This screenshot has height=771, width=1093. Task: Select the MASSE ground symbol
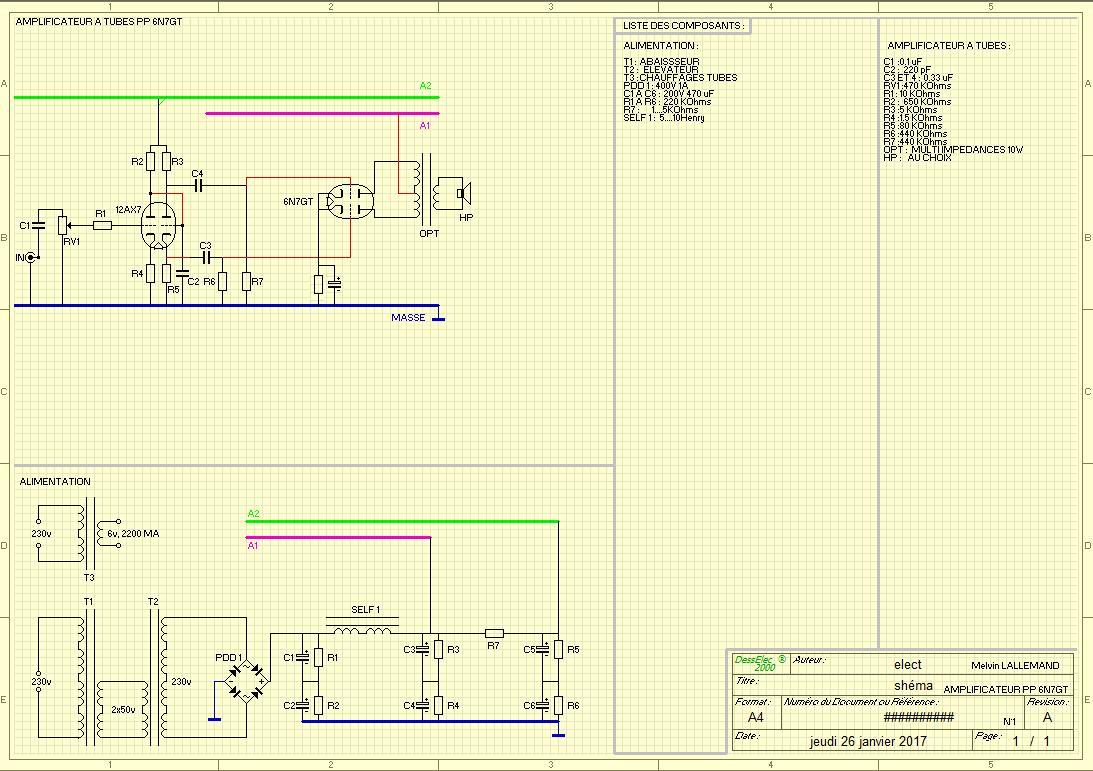(x=438, y=319)
